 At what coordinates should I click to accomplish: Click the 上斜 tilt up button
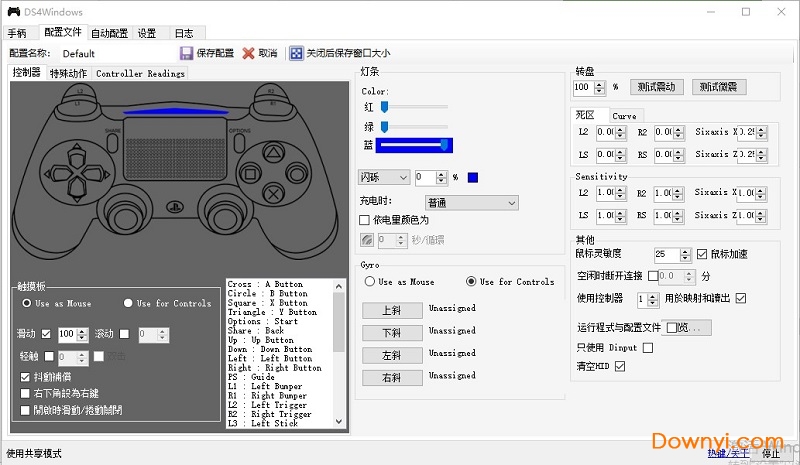tap(392, 310)
